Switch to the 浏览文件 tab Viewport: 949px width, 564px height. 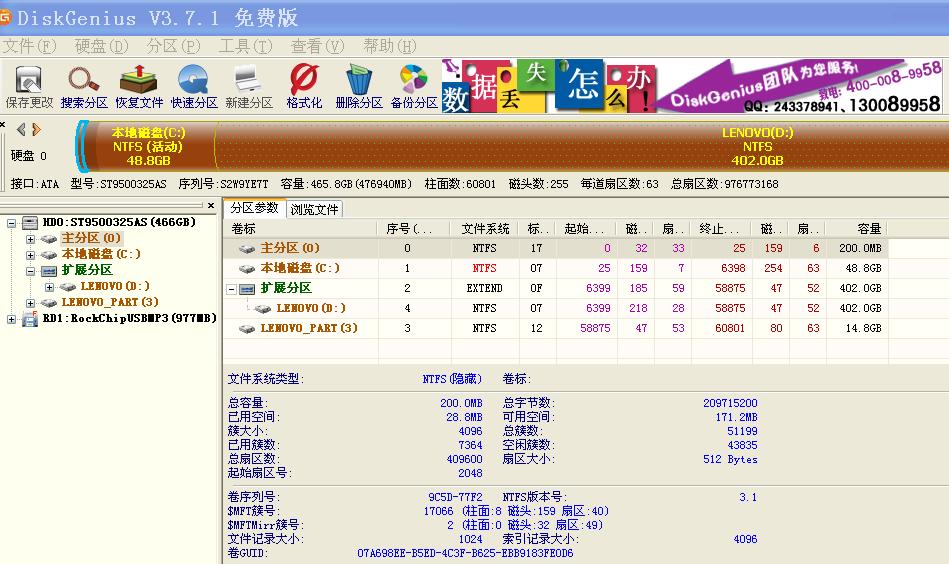314,209
